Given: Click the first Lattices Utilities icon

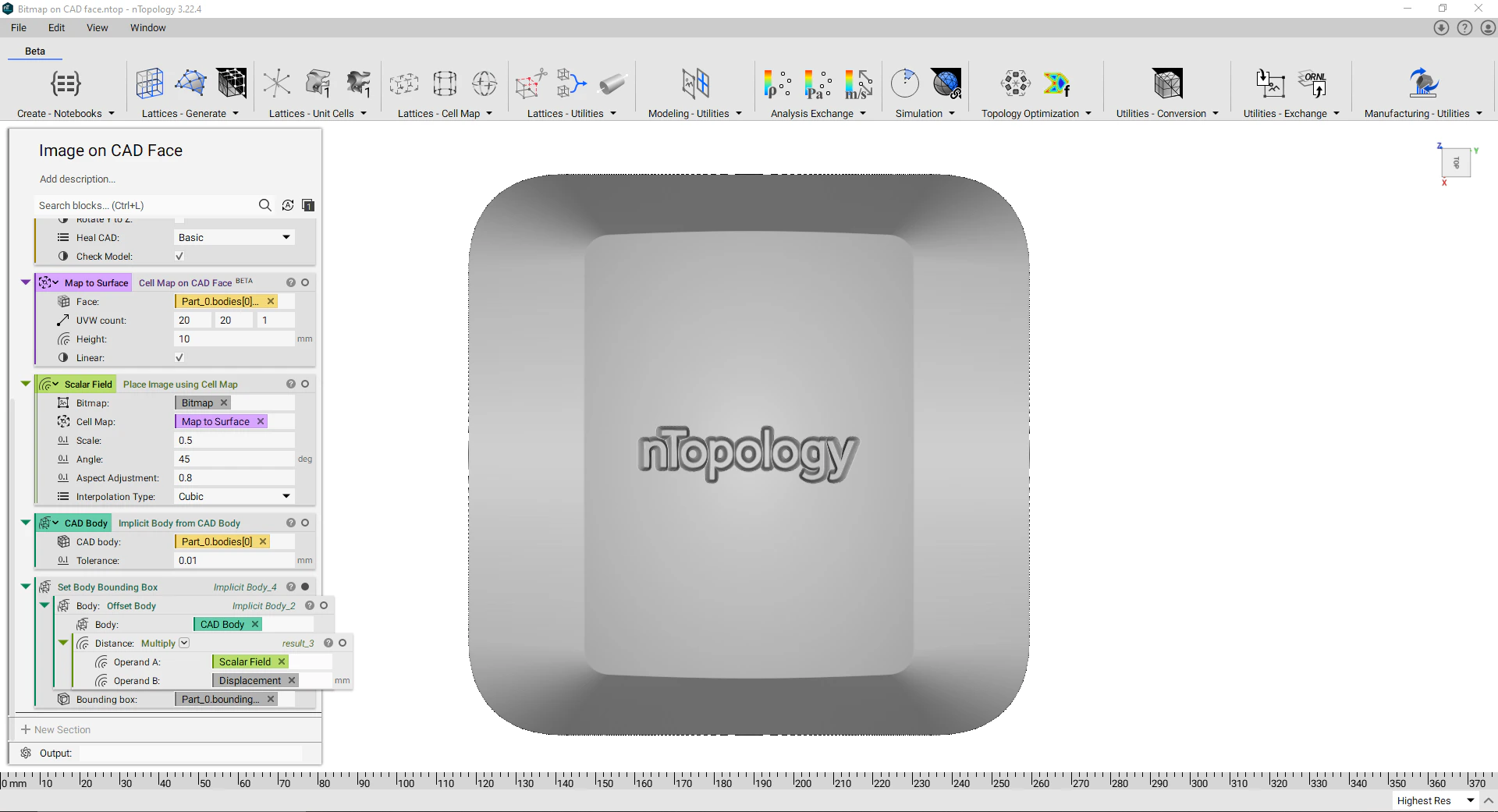Looking at the screenshot, I should pyautogui.click(x=531, y=83).
